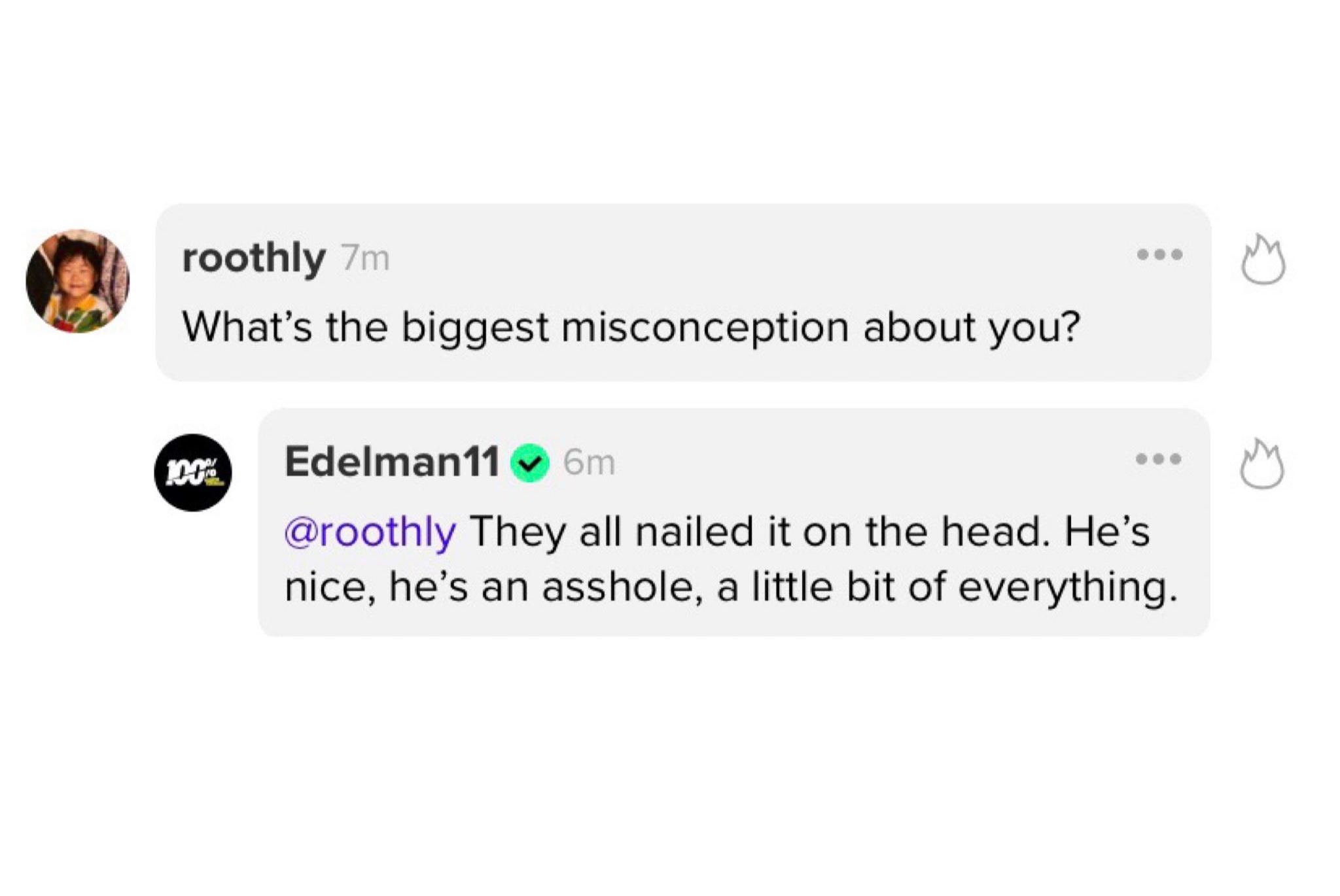Image resolution: width=1340 pixels, height=896 pixels.
Task: Open the roothly username profile link
Action: coord(253,258)
